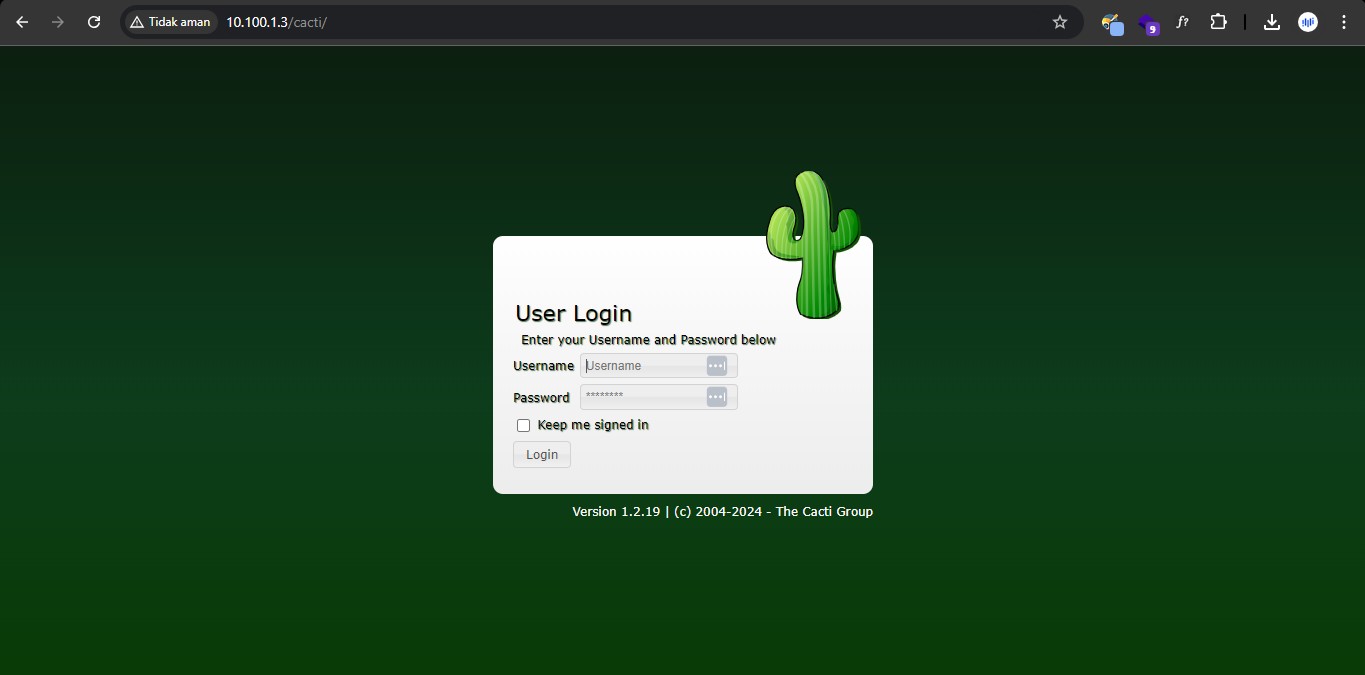Reload the Cacti login page

(x=94, y=22)
